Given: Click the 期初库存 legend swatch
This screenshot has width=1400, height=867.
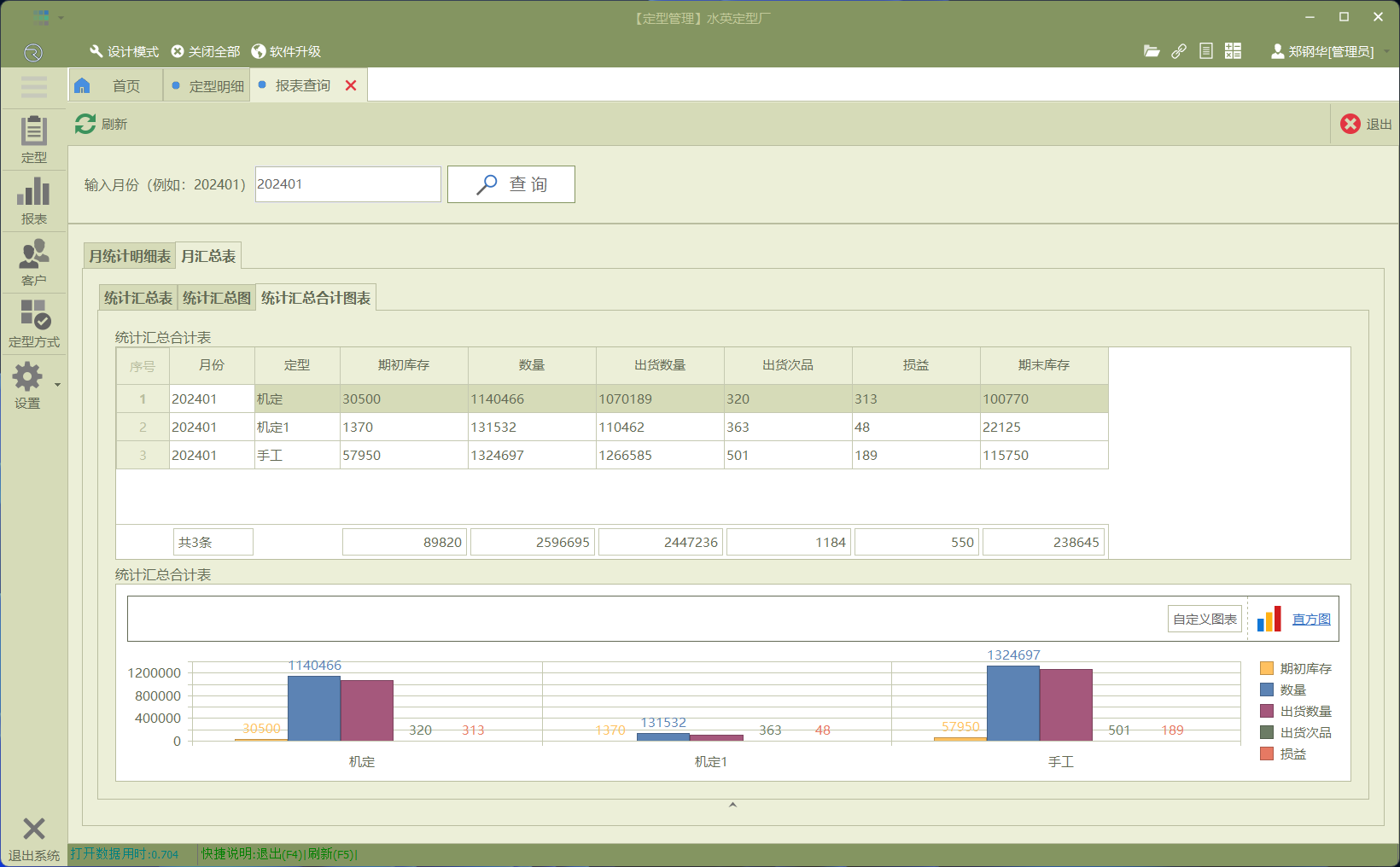Looking at the screenshot, I should point(1267,668).
